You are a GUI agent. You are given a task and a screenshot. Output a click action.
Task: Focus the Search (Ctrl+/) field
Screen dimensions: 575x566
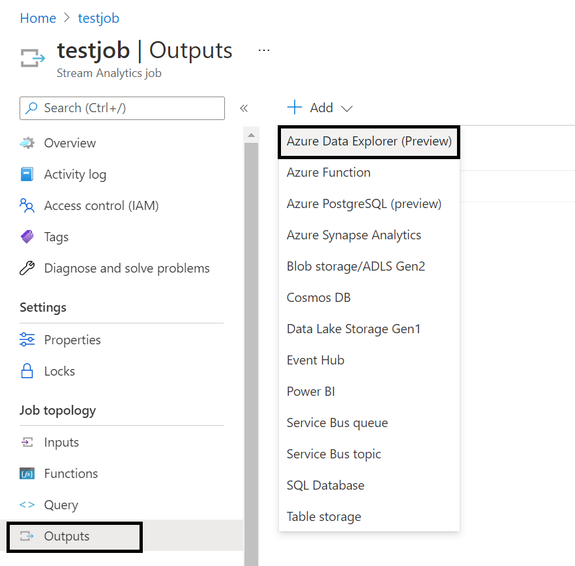point(122,108)
